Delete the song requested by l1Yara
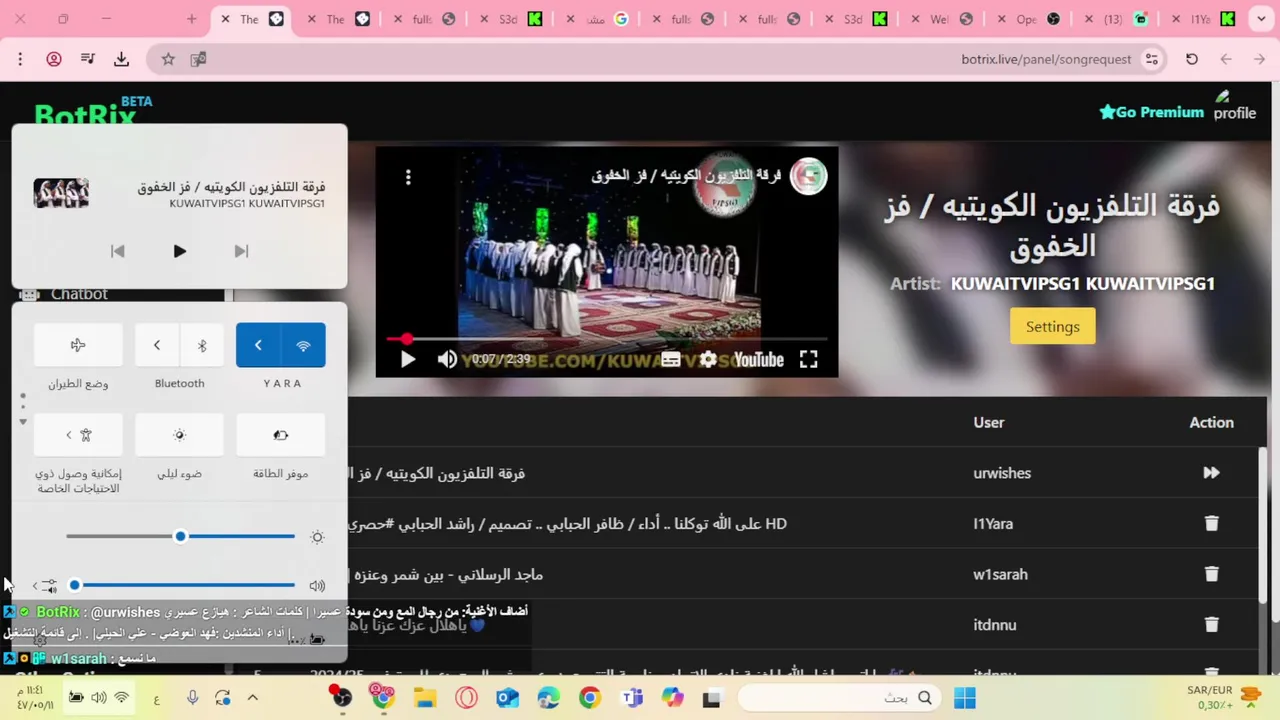1280x720 pixels. (x=1211, y=523)
